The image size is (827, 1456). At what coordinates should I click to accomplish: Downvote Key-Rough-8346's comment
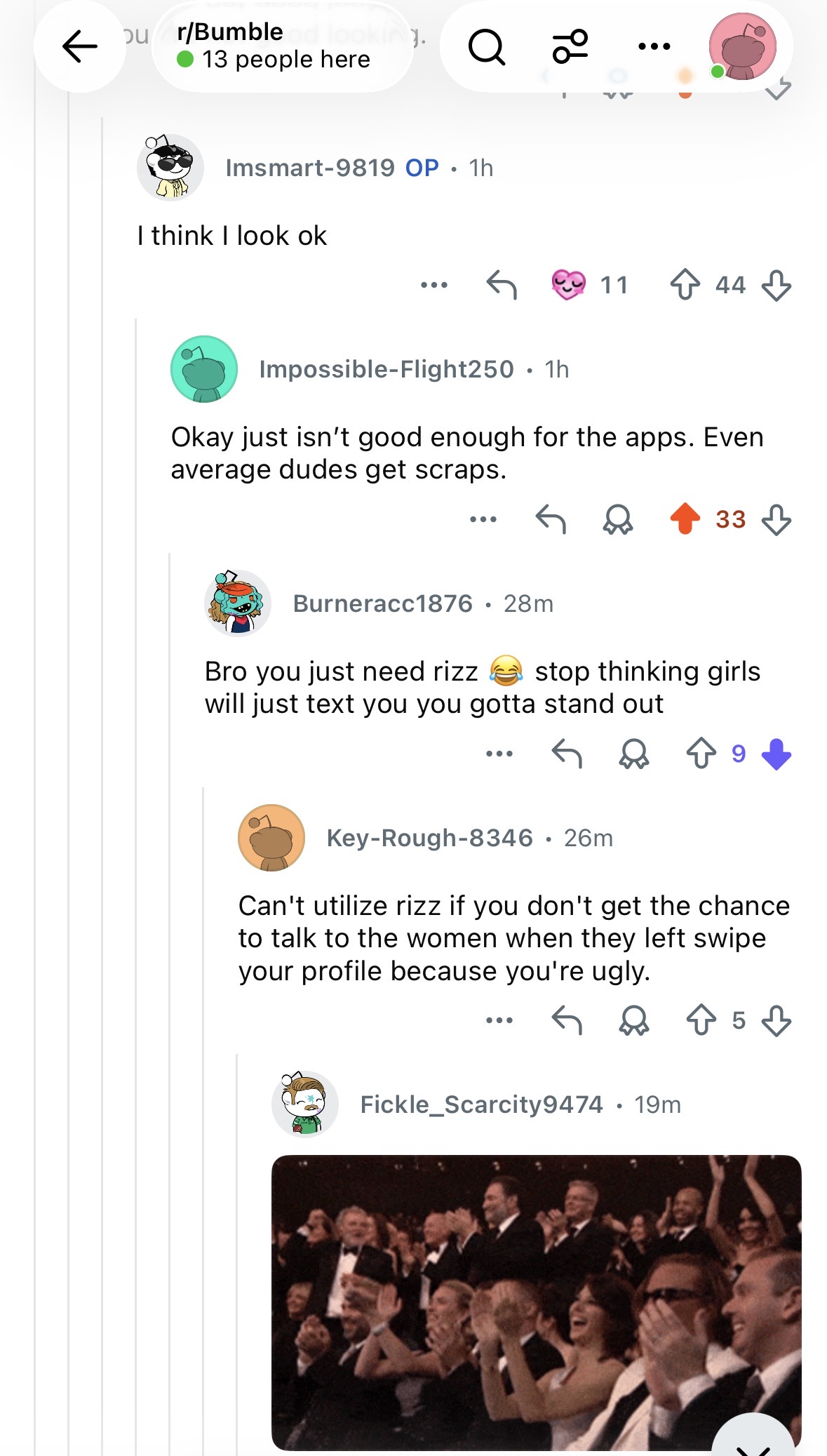click(776, 1020)
